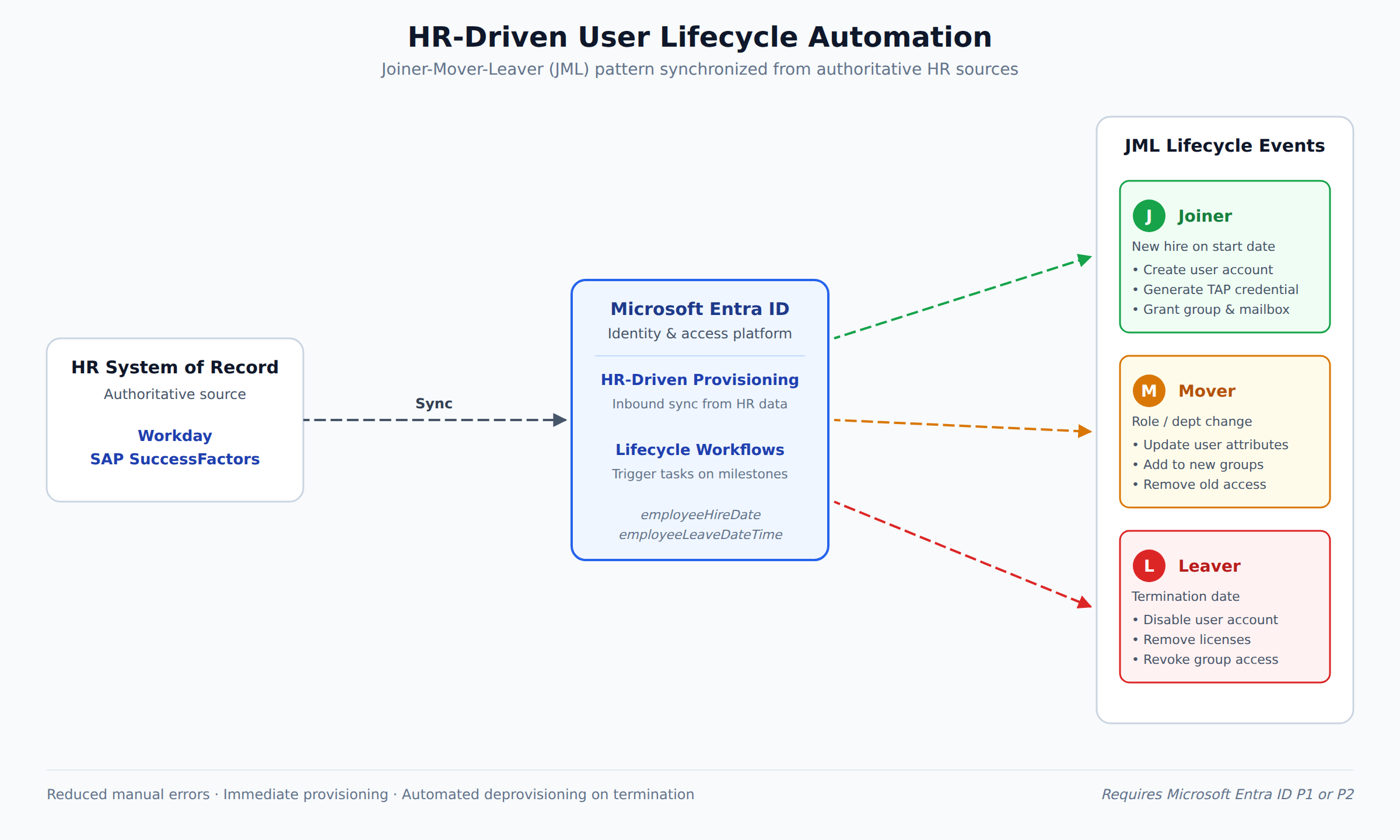
Task: Click the 'Remove licenses' bullet
Action: (x=1191, y=639)
